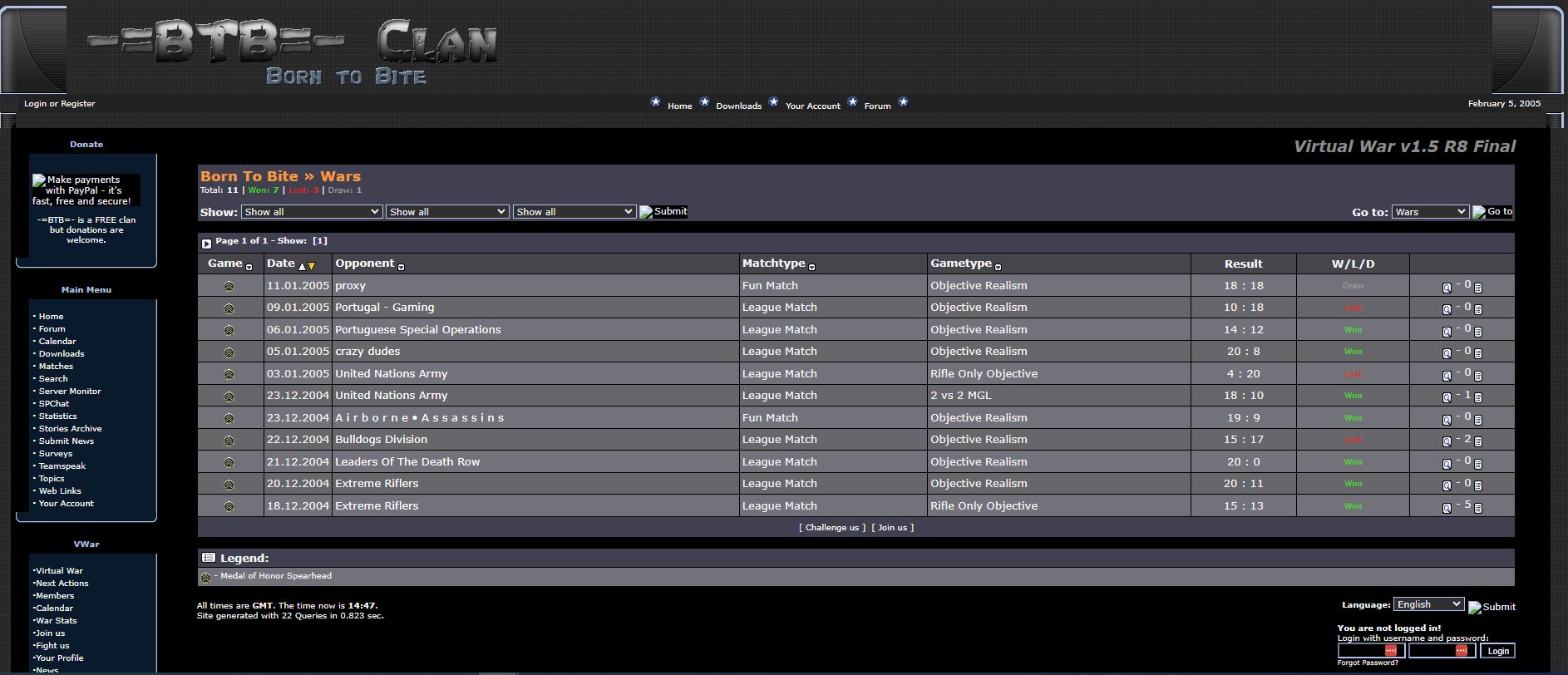Screen dimensions: 1568x675
Task: Open the Go to Wars dropdown
Action: click(x=1430, y=212)
